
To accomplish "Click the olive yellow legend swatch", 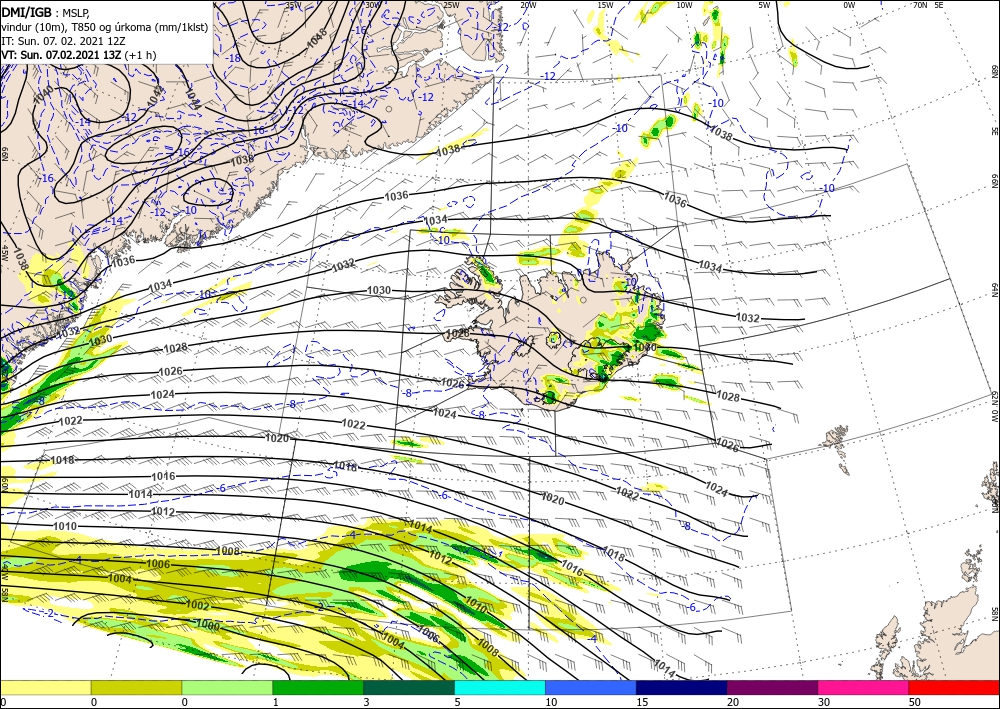I will (x=136, y=688).
